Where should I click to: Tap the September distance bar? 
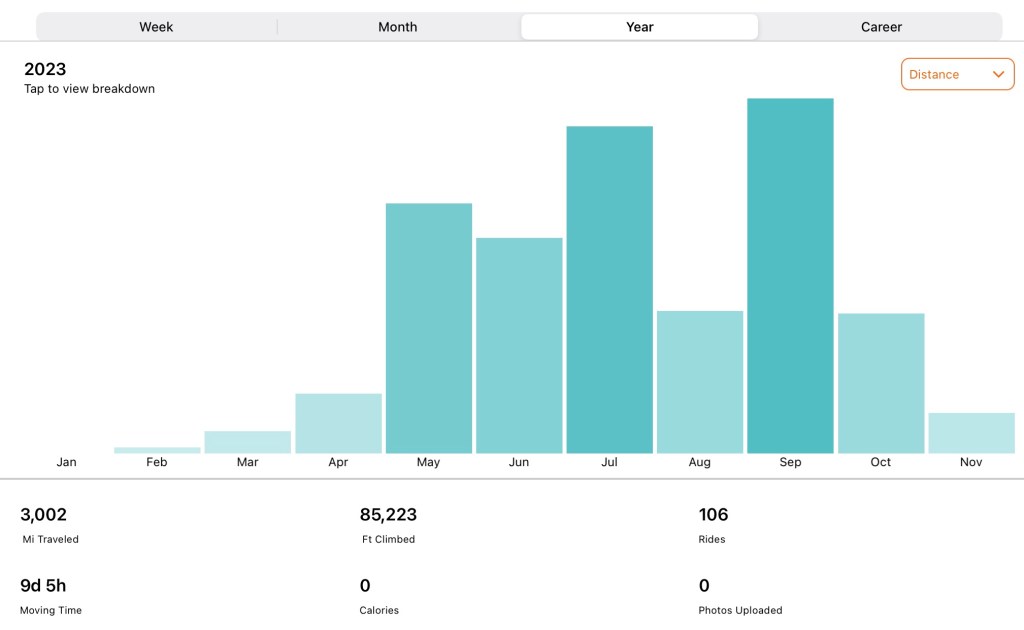coord(790,276)
